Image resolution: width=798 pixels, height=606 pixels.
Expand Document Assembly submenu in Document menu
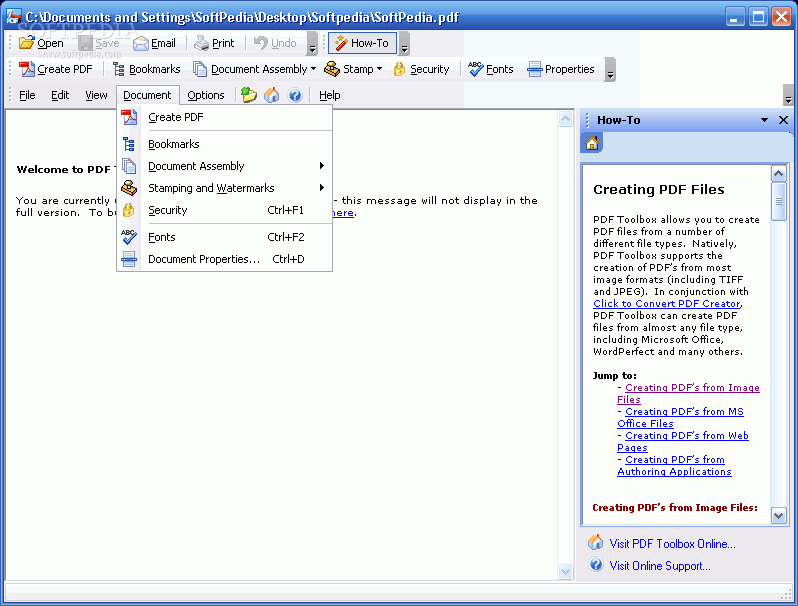pyautogui.click(x=225, y=166)
